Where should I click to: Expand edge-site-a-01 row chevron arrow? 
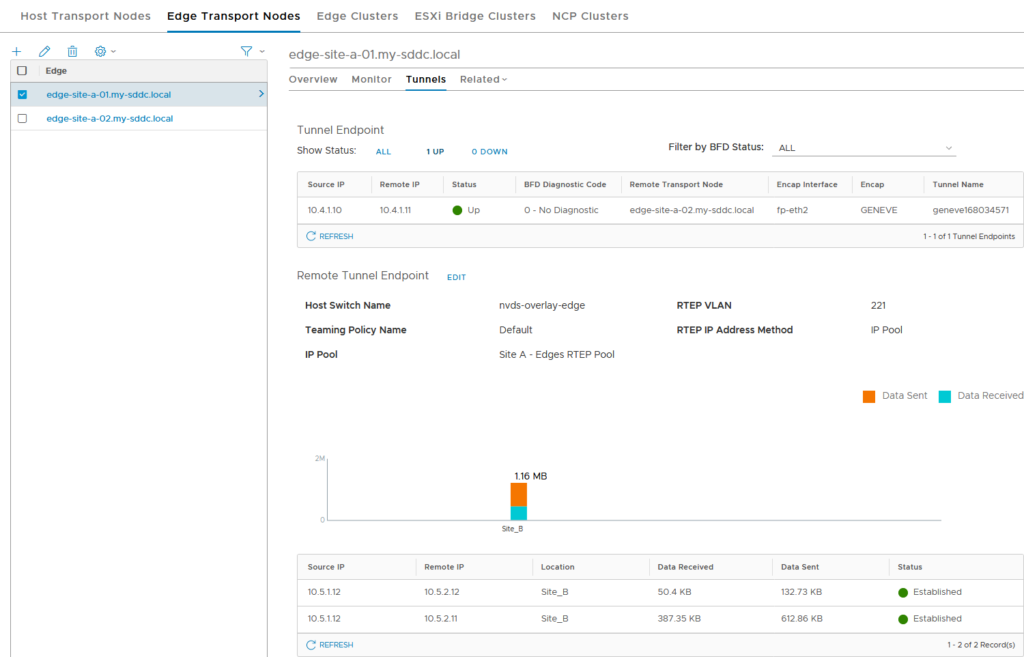pos(261,94)
